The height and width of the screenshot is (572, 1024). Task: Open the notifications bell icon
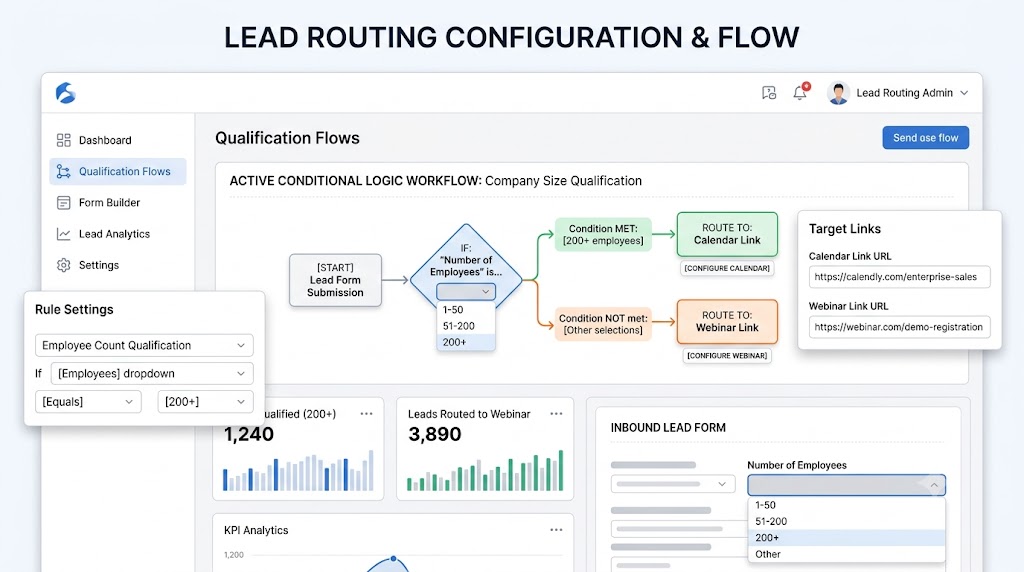pyautogui.click(x=801, y=92)
